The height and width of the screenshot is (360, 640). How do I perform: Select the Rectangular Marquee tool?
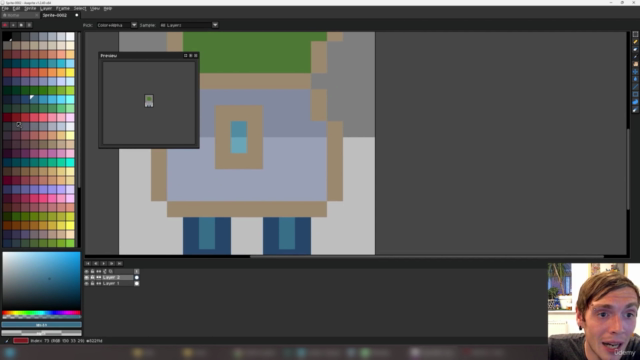[x=635, y=34]
